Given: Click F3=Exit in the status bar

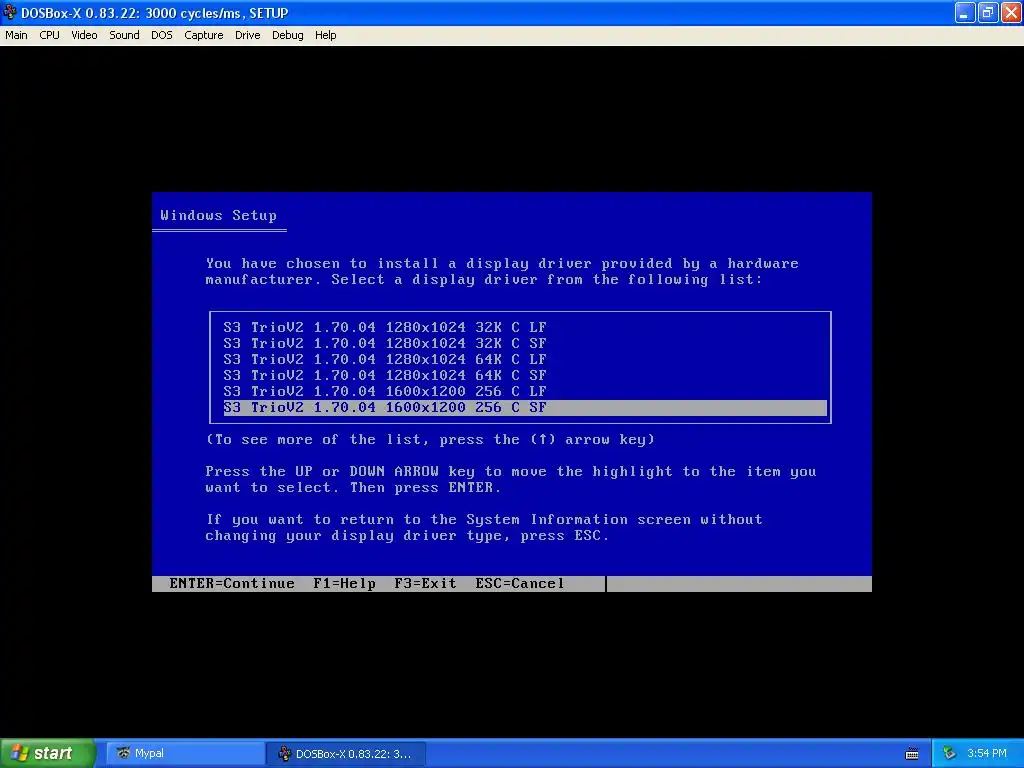Looking at the screenshot, I should [x=425, y=584].
